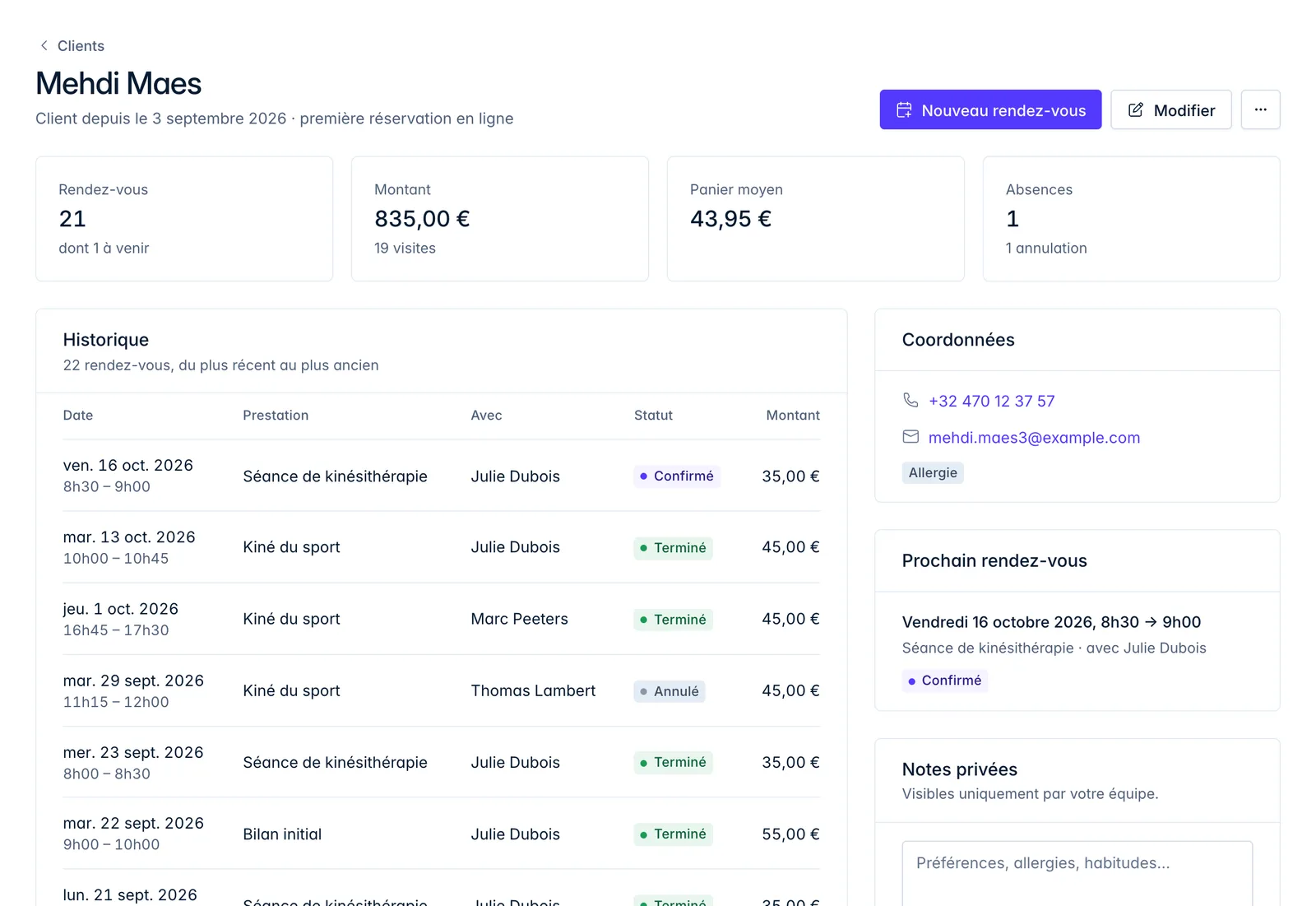Click Vendredi 16 octobre 2026 next appointment title
Screen dimensions: 1316x906
pos(1051,622)
